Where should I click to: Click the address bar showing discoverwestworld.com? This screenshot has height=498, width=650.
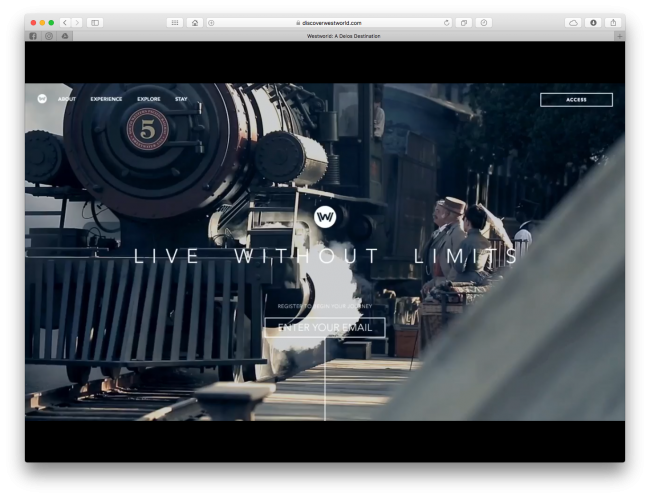pyautogui.click(x=329, y=23)
